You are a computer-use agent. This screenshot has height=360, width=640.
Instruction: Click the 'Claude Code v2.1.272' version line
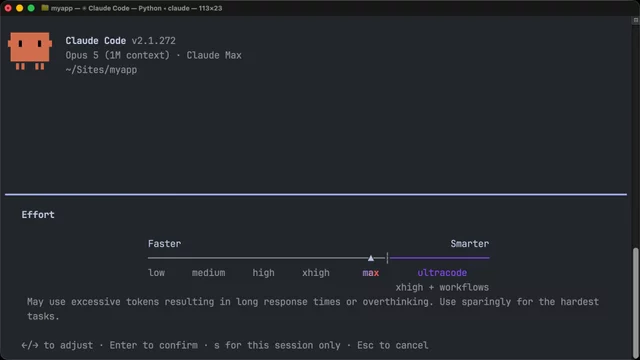(120, 41)
